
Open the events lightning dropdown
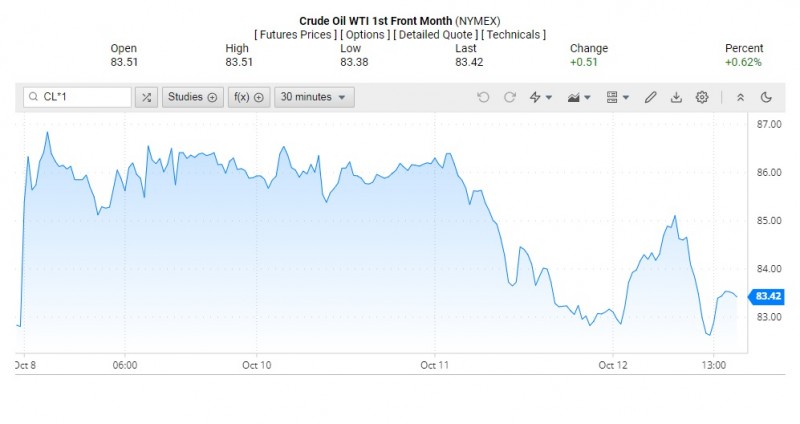coord(540,97)
